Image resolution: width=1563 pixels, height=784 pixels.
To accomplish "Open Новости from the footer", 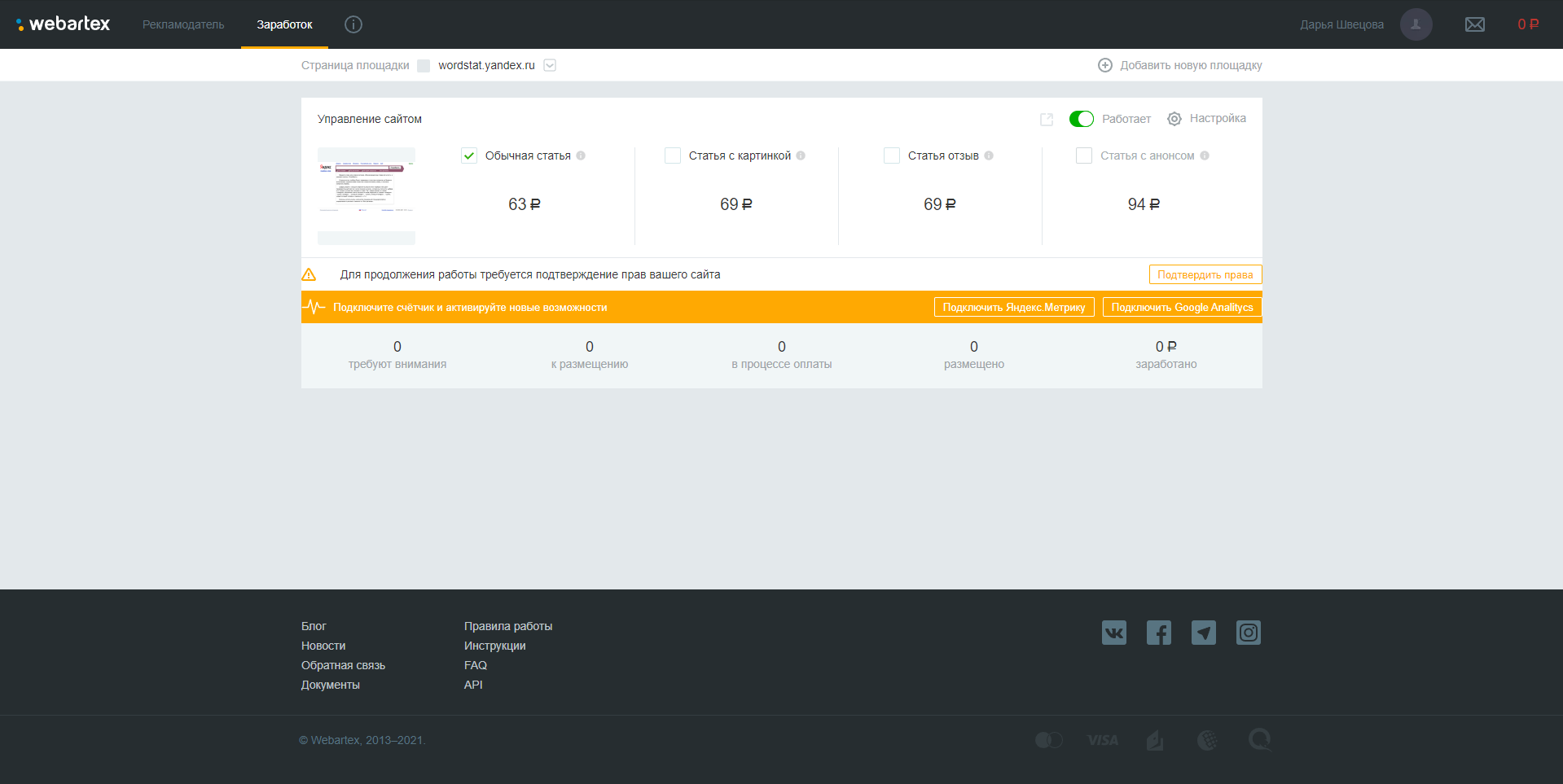I will coord(323,646).
